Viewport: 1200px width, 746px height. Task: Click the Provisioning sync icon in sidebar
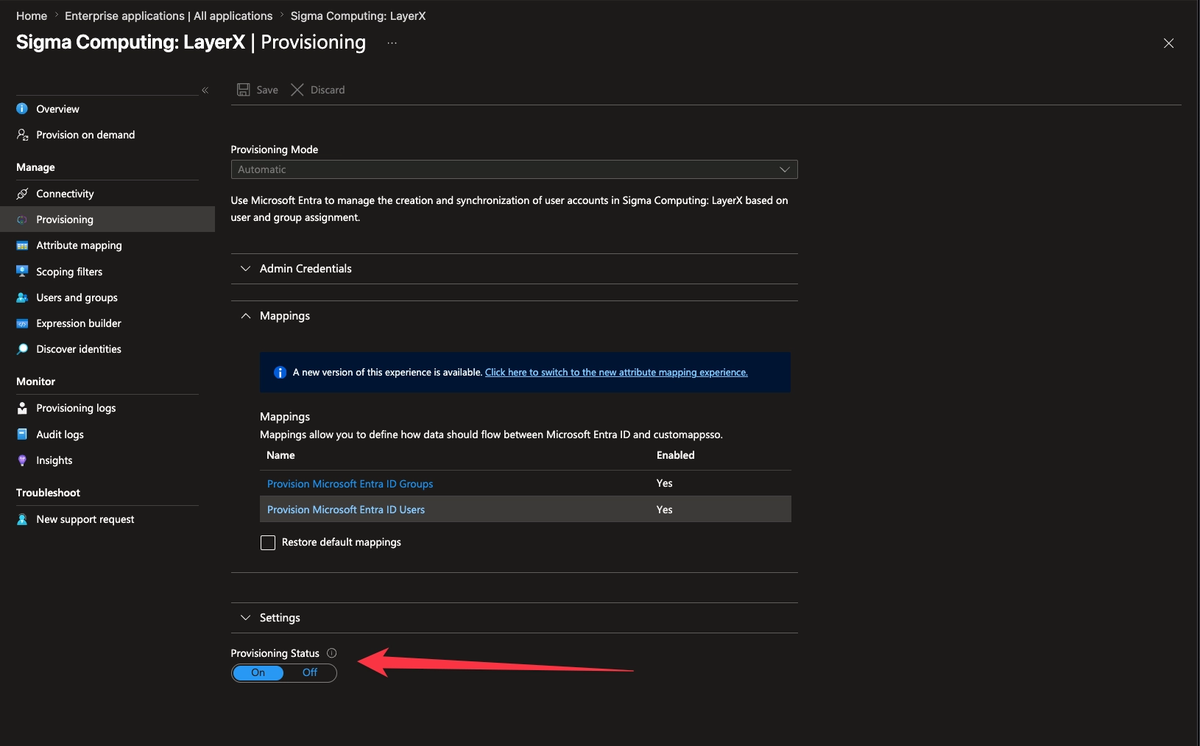(x=22, y=220)
